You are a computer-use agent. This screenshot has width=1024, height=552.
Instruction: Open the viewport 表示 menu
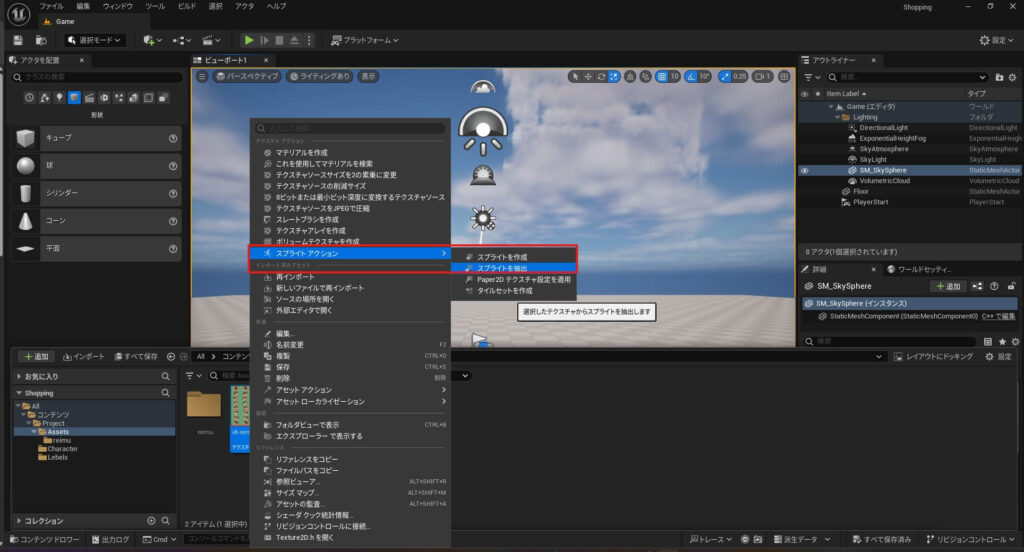[x=369, y=76]
